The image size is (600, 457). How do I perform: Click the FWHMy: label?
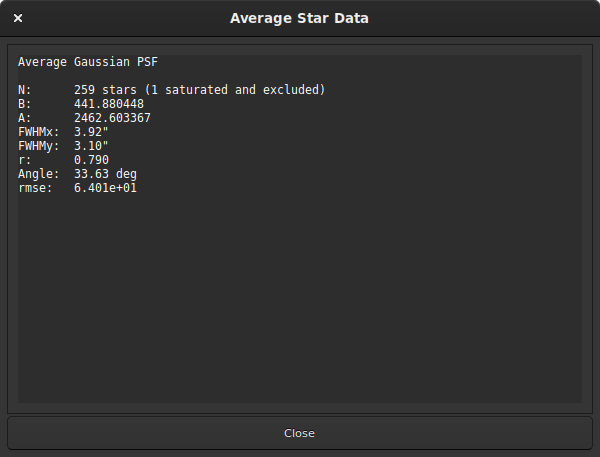(x=39, y=146)
